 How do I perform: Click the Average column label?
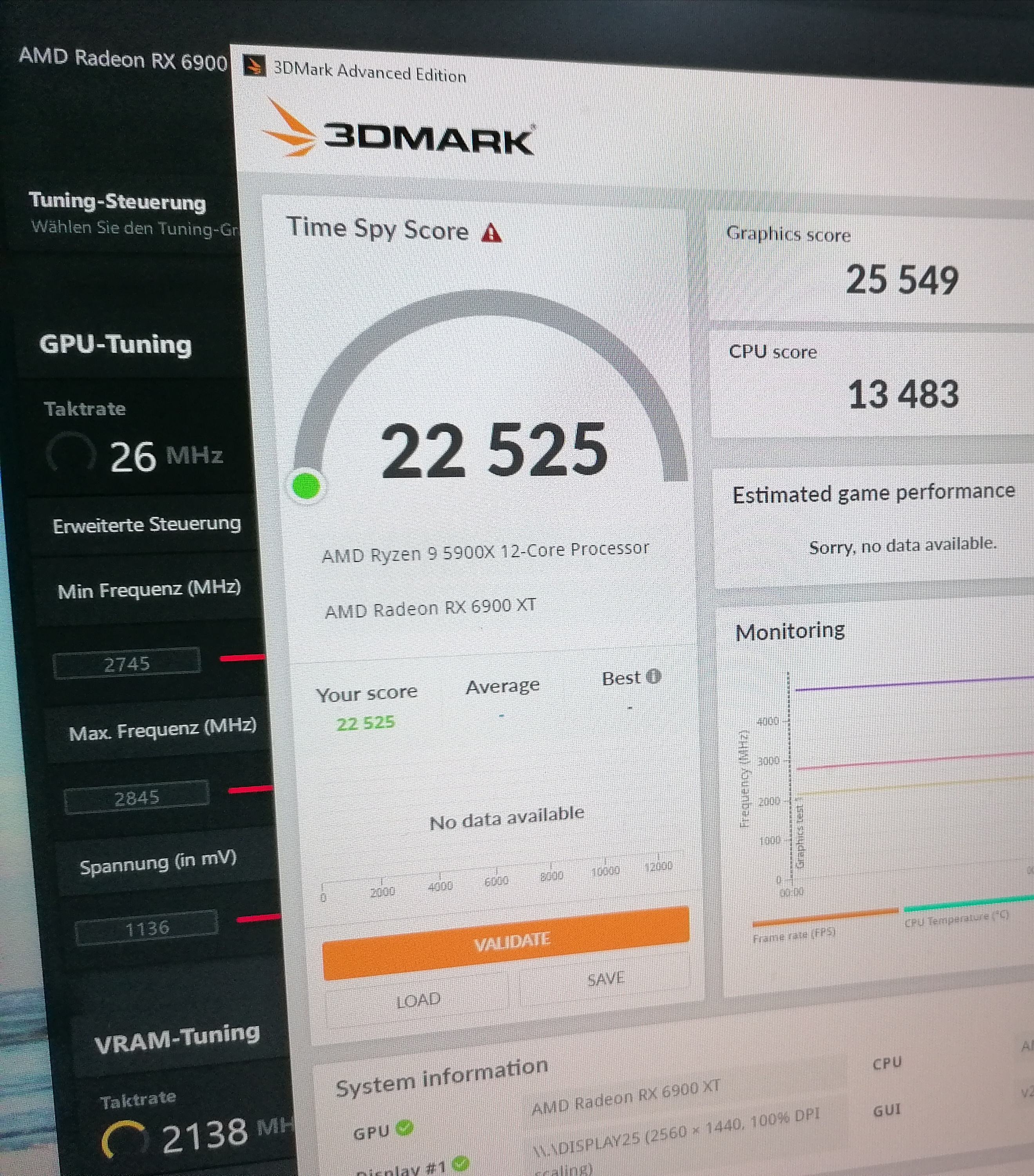pyautogui.click(x=502, y=686)
